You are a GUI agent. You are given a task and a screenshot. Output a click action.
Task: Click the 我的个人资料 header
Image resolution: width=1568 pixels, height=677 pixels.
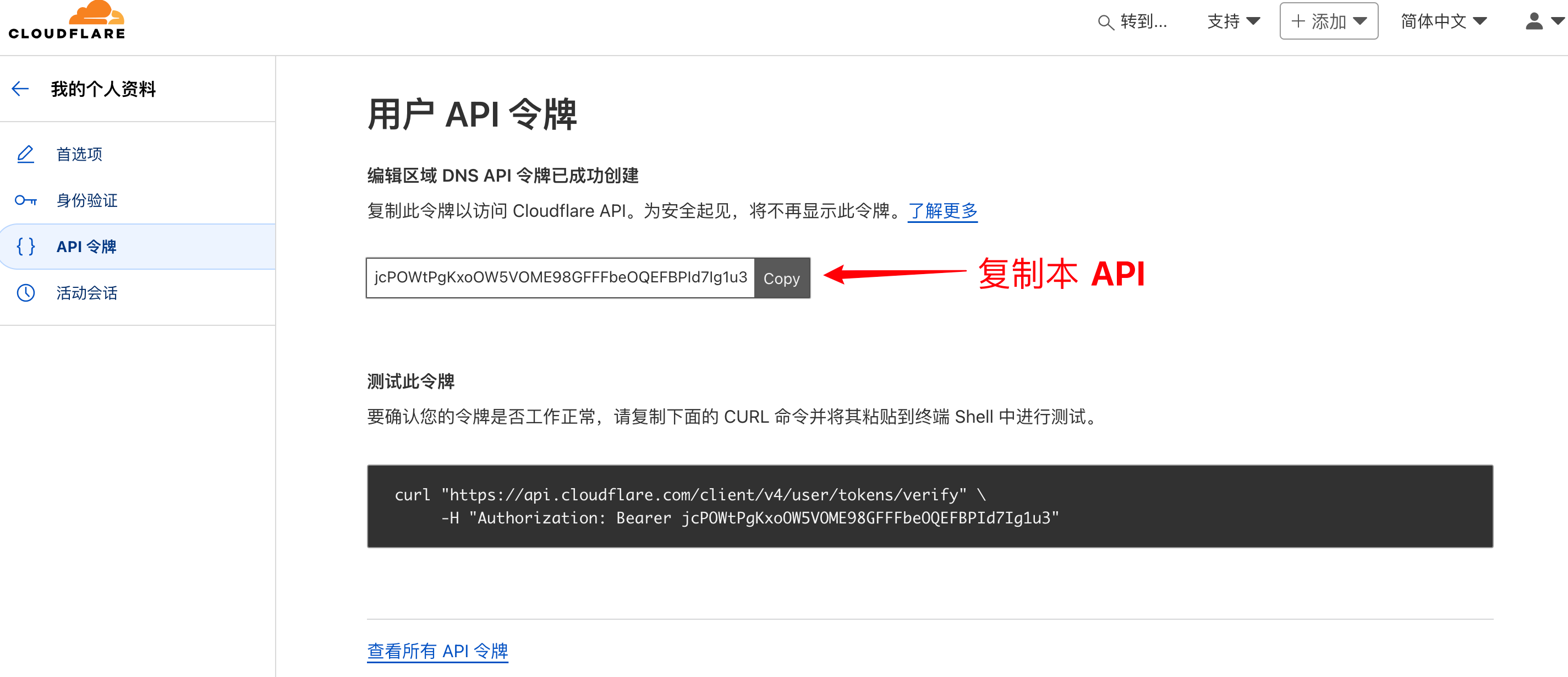point(103,89)
